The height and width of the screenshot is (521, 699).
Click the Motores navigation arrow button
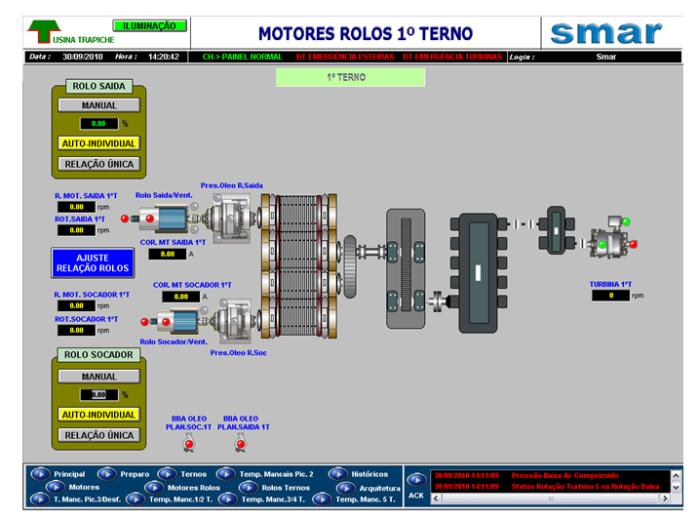[x=55, y=487]
